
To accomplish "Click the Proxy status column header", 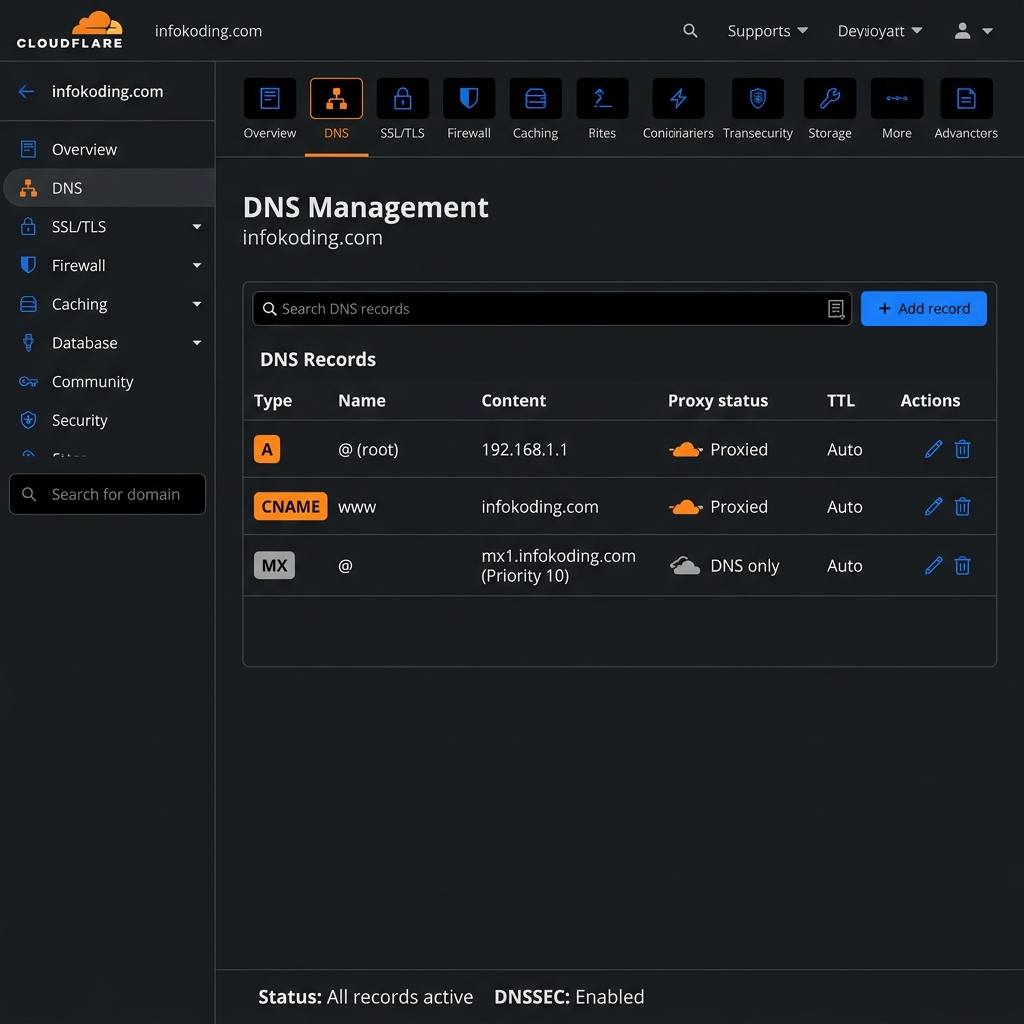I will (x=718, y=401).
